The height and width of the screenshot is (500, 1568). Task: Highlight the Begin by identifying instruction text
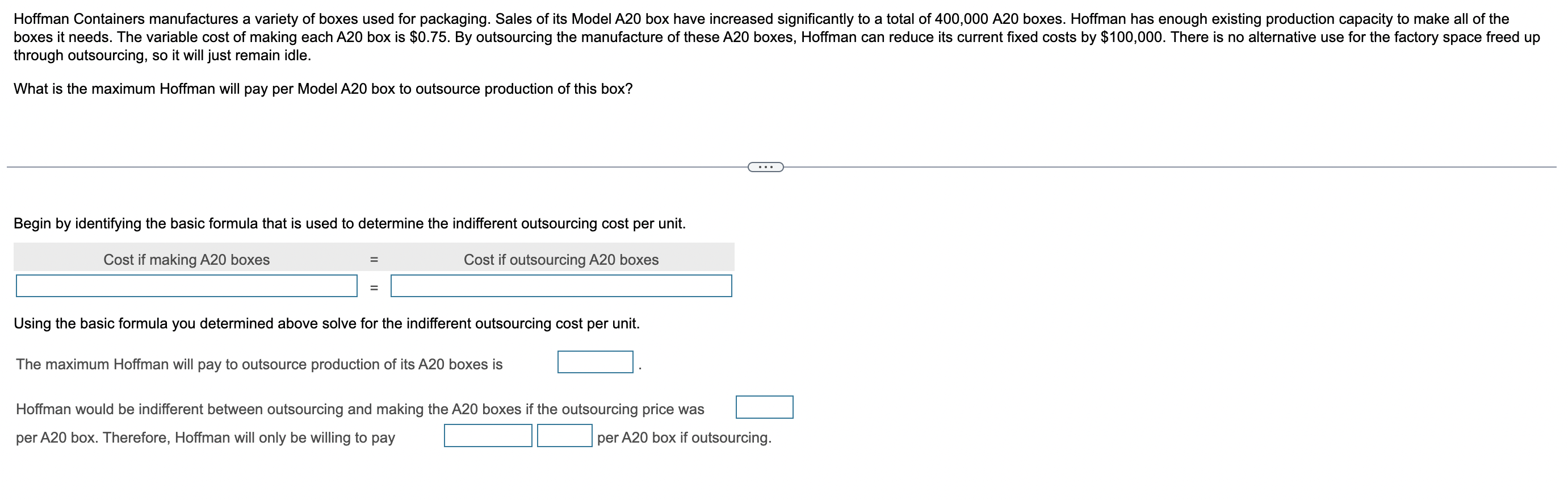(350, 223)
